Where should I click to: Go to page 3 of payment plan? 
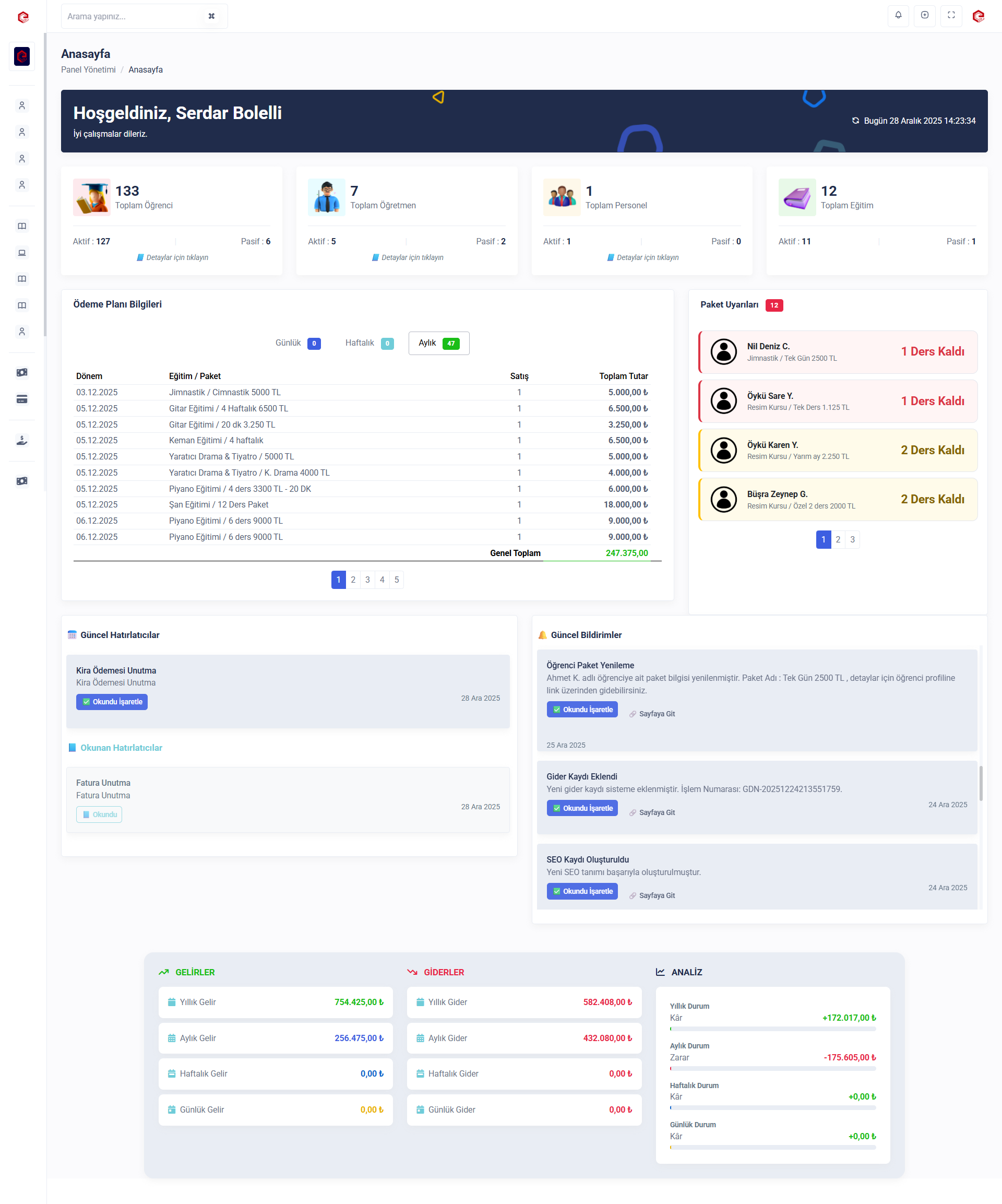tap(367, 580)
